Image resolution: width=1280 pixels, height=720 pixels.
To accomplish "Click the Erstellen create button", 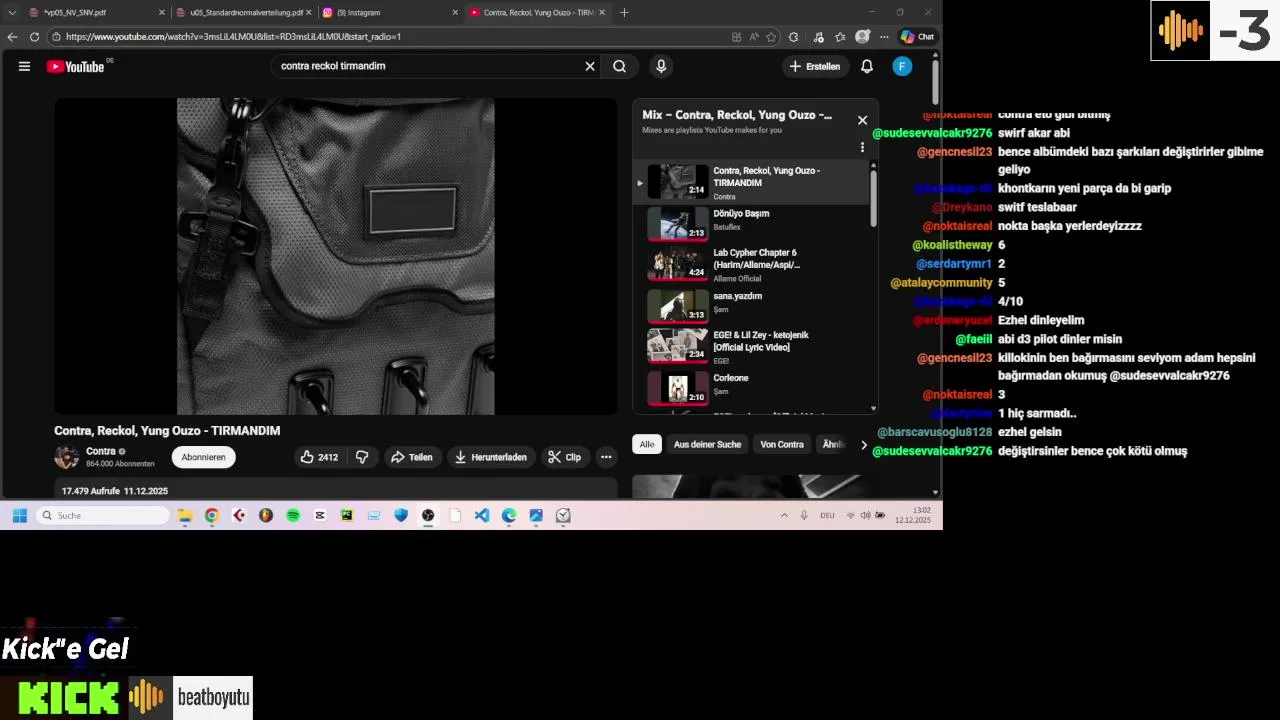I will coord(815,66).
